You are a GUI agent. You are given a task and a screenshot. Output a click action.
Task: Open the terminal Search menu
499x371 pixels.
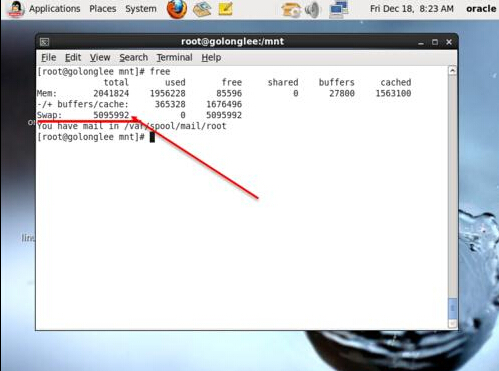tap(133, 58)
